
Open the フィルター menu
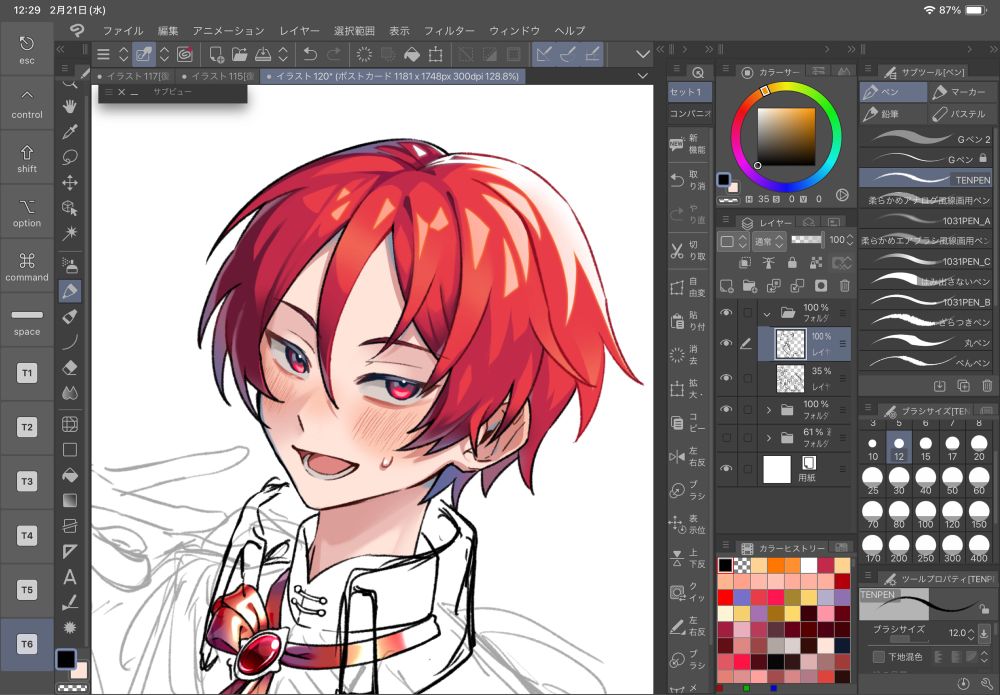click(449, 31)
